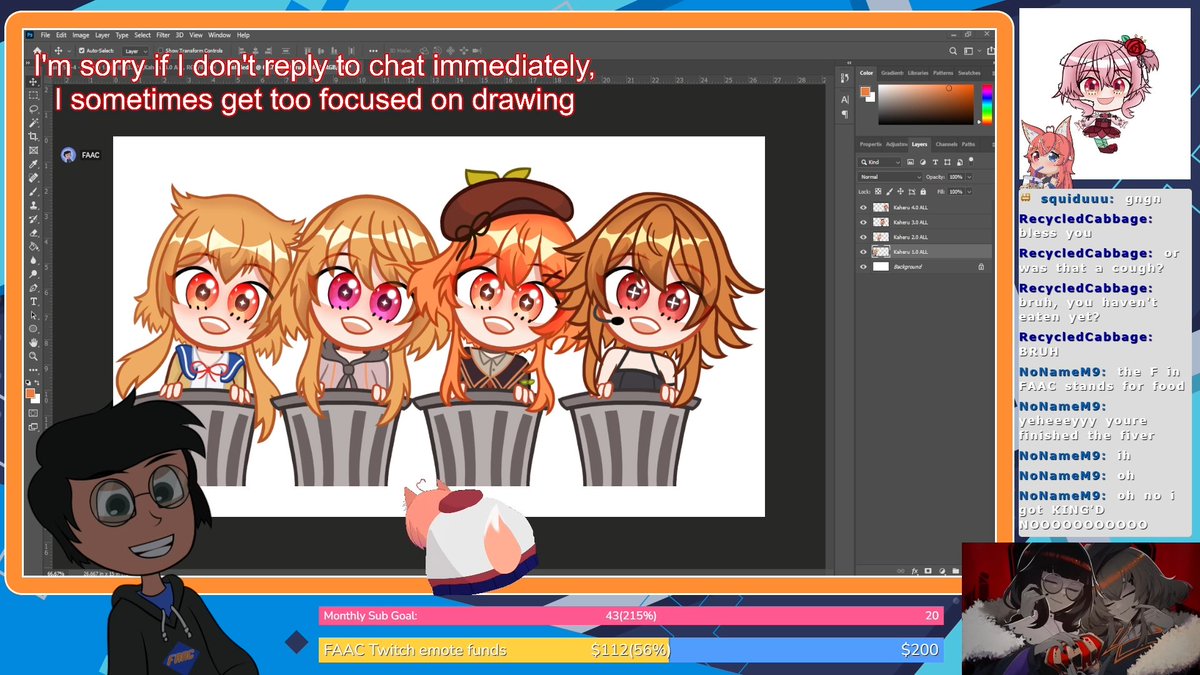Viewport: 1200px width, 675px height.
Task: Switch to the Swatches tab
Action: point(969,73)
